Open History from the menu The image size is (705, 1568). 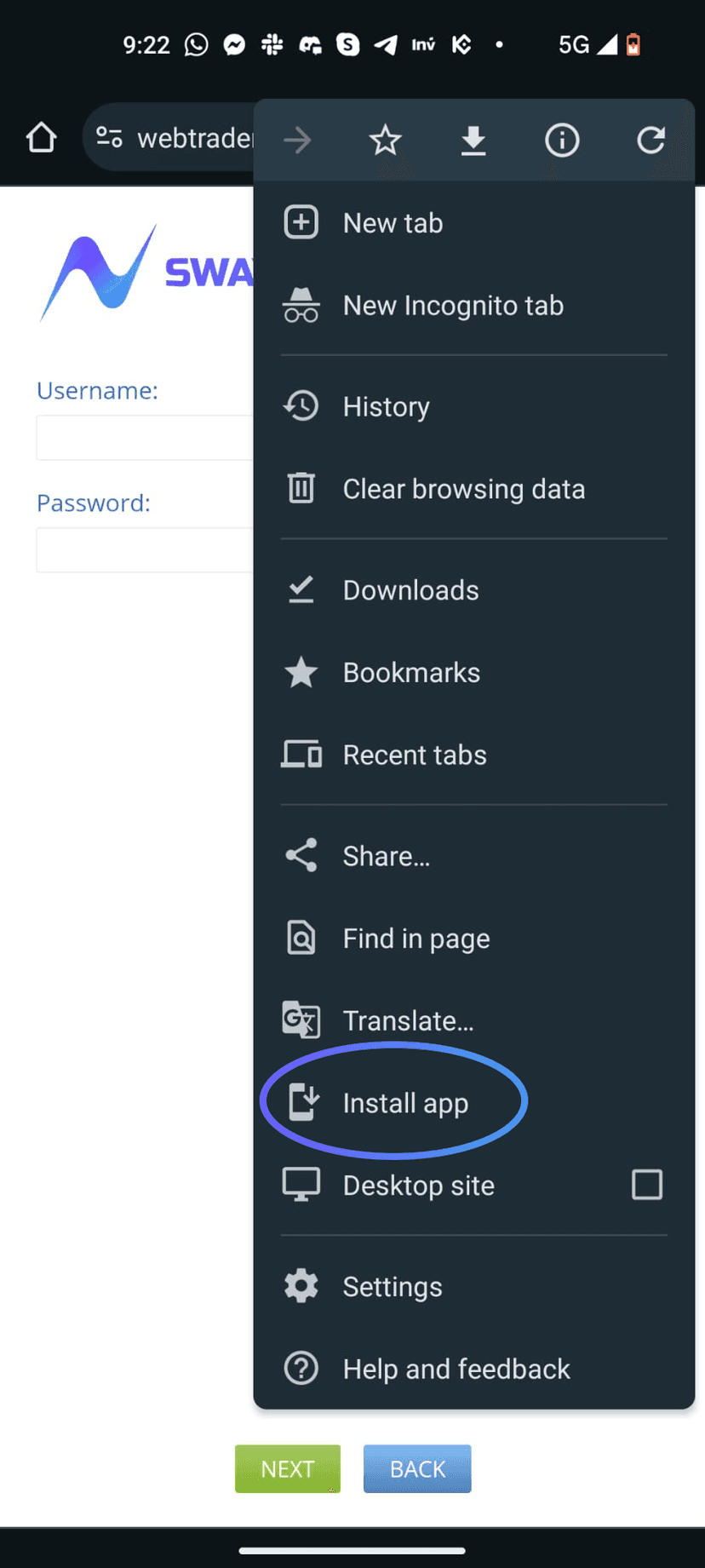click(473, 406)
